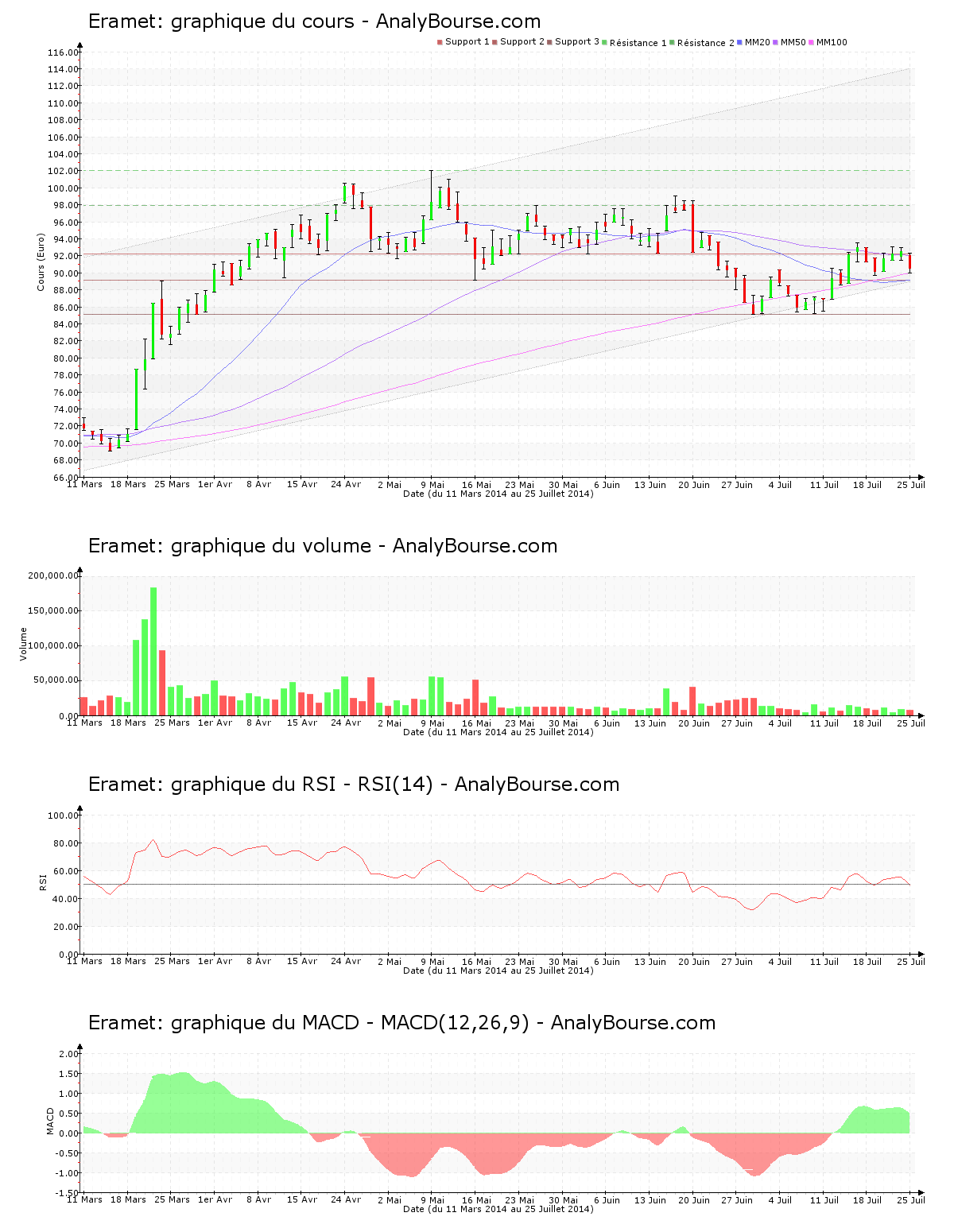954x1232 pixels.
Task: Click the MACD(12,26,9) chart title
Action: pyautogui.click(x=401, y=1023)
